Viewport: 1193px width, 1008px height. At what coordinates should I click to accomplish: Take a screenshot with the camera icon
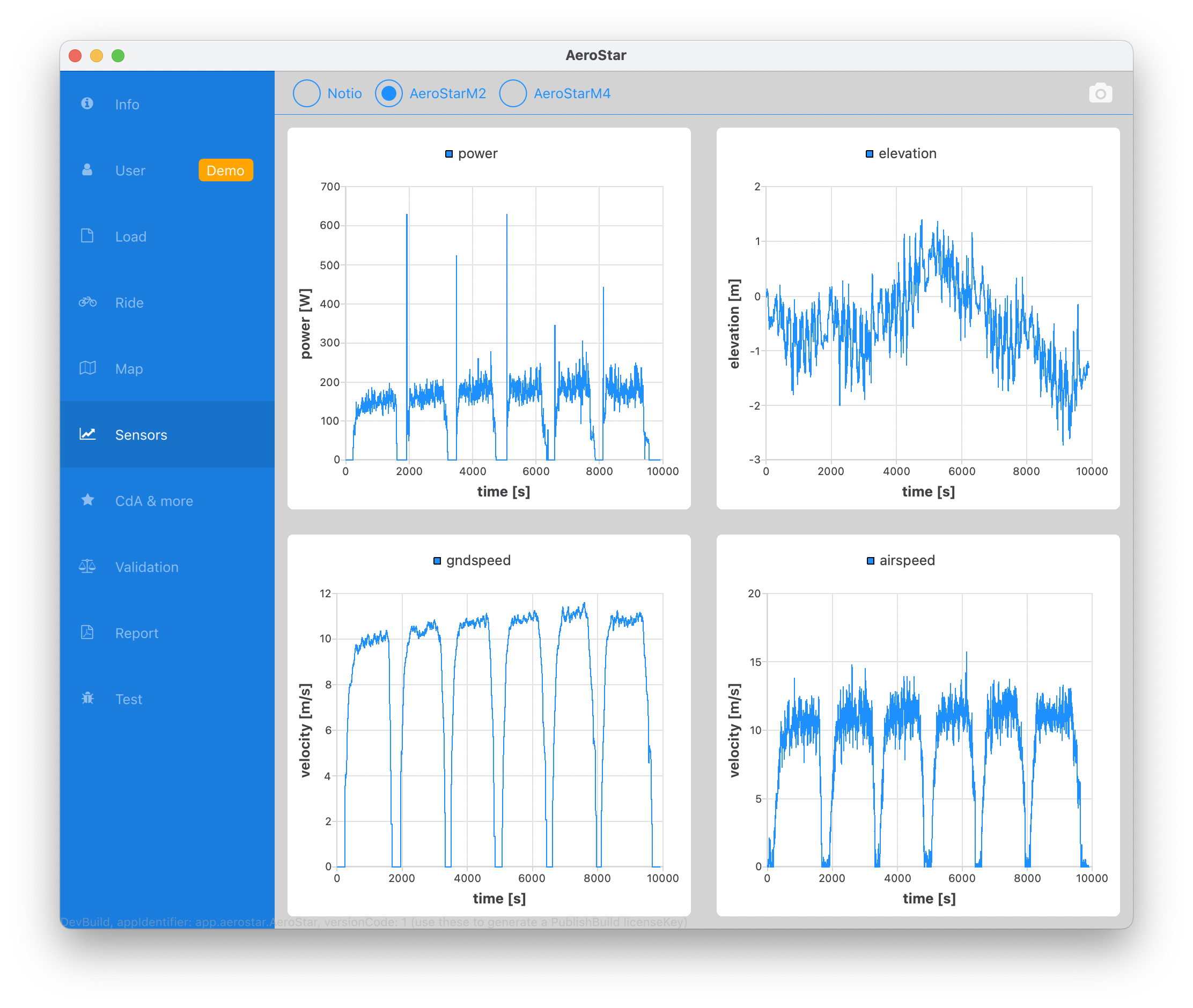pyautogui.click(x=1100, y=93)
